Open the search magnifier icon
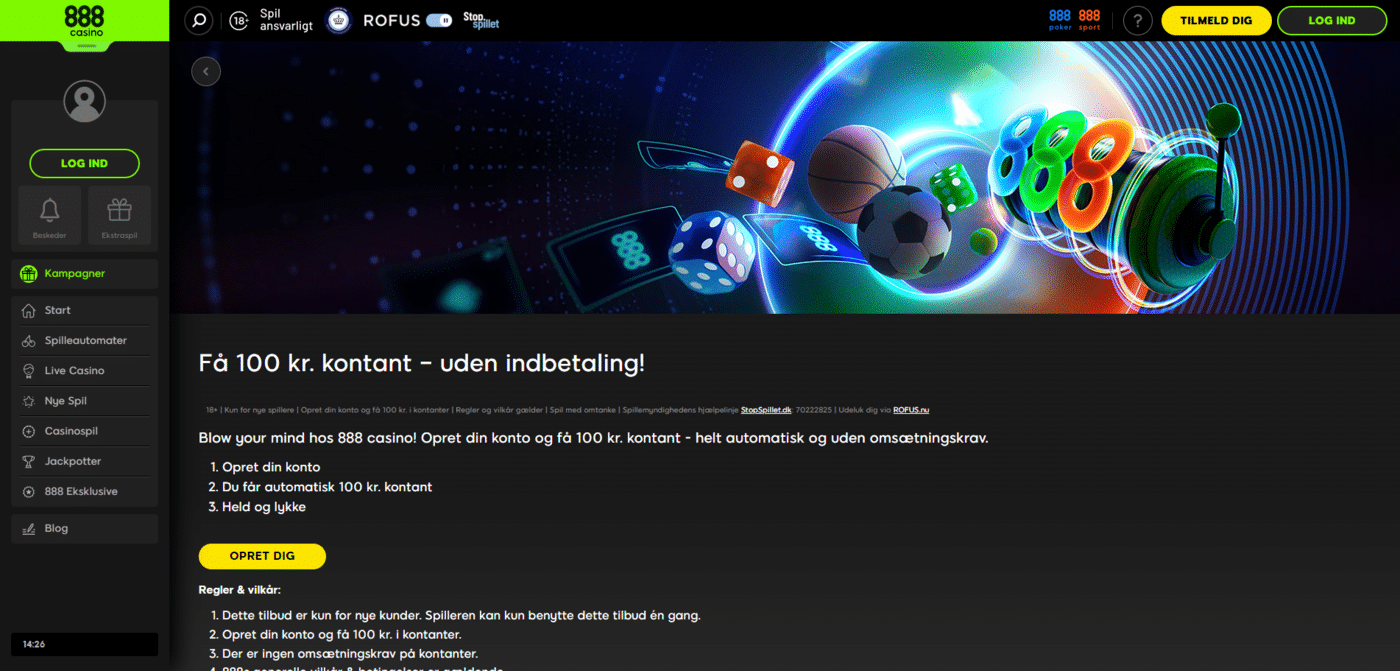The image size is (1400, 671). coord(199,20)
